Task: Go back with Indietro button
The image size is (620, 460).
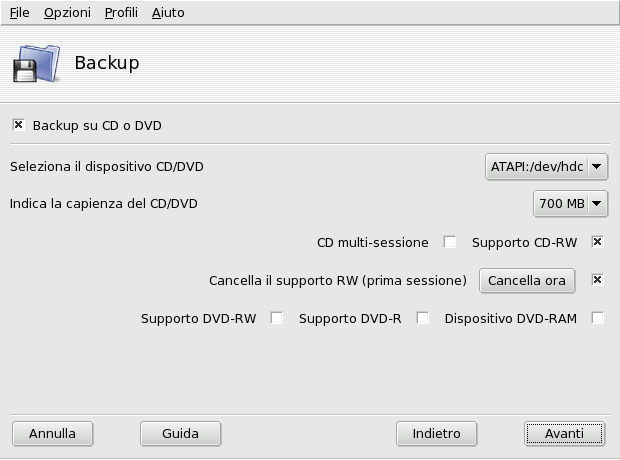Action: tap(436, 433)
